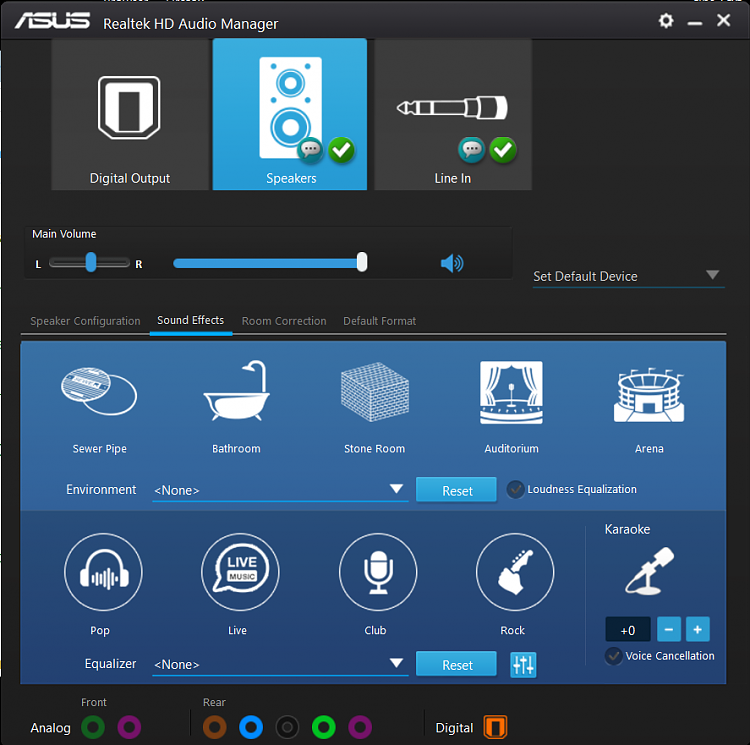Choose the Stone Room environment effect
The image size is (750, 745).
coord(375,392)
